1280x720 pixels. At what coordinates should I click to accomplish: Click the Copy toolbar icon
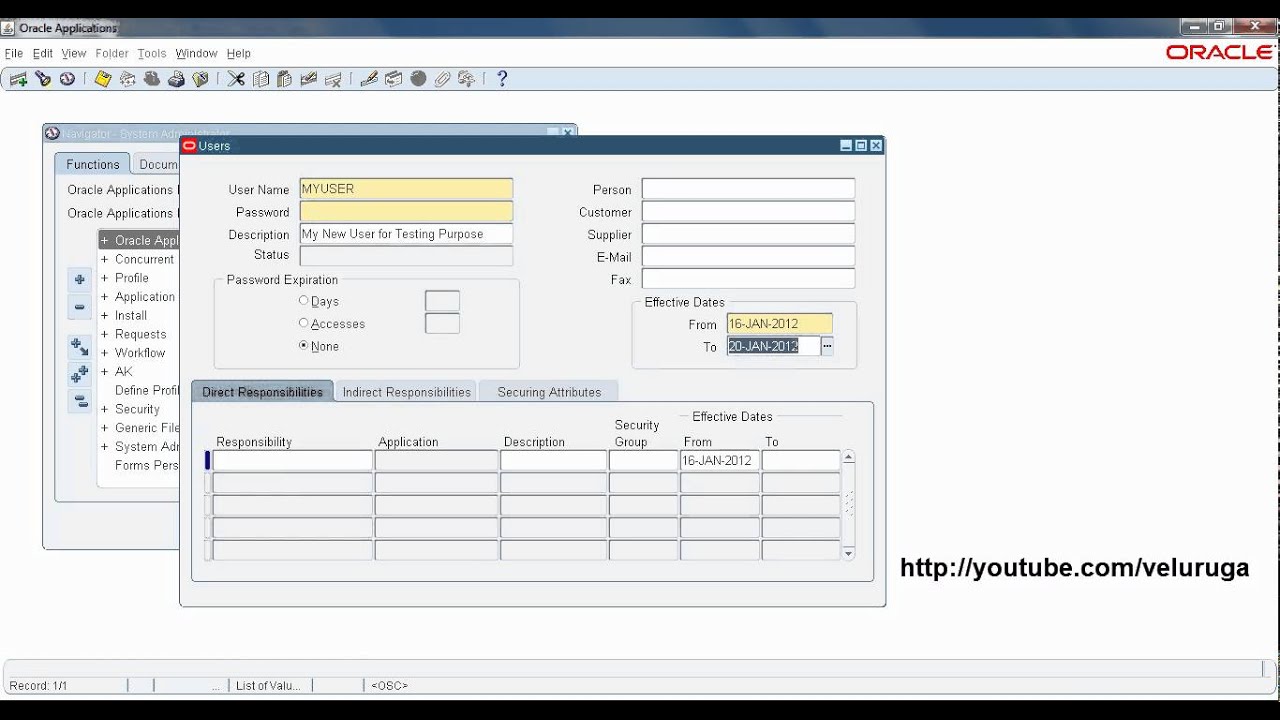click(x=261, y=79)
